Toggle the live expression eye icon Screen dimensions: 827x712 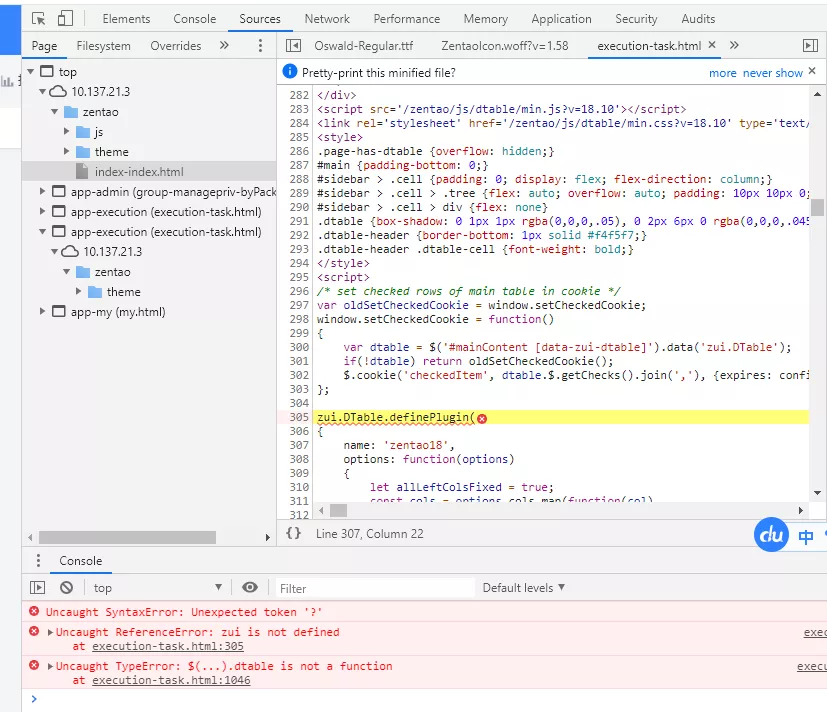click(250, 588)
